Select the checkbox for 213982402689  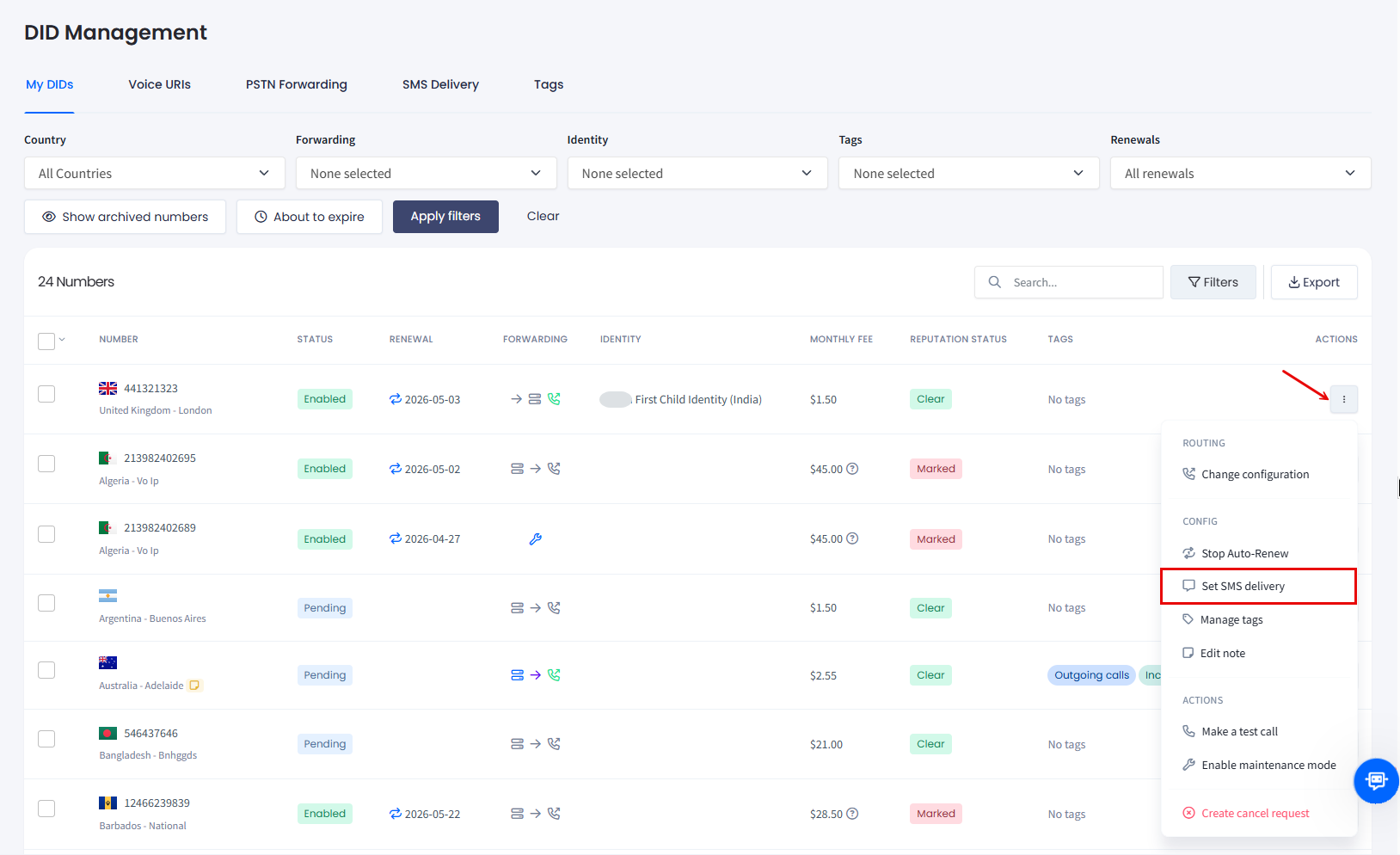coord(46,534)
